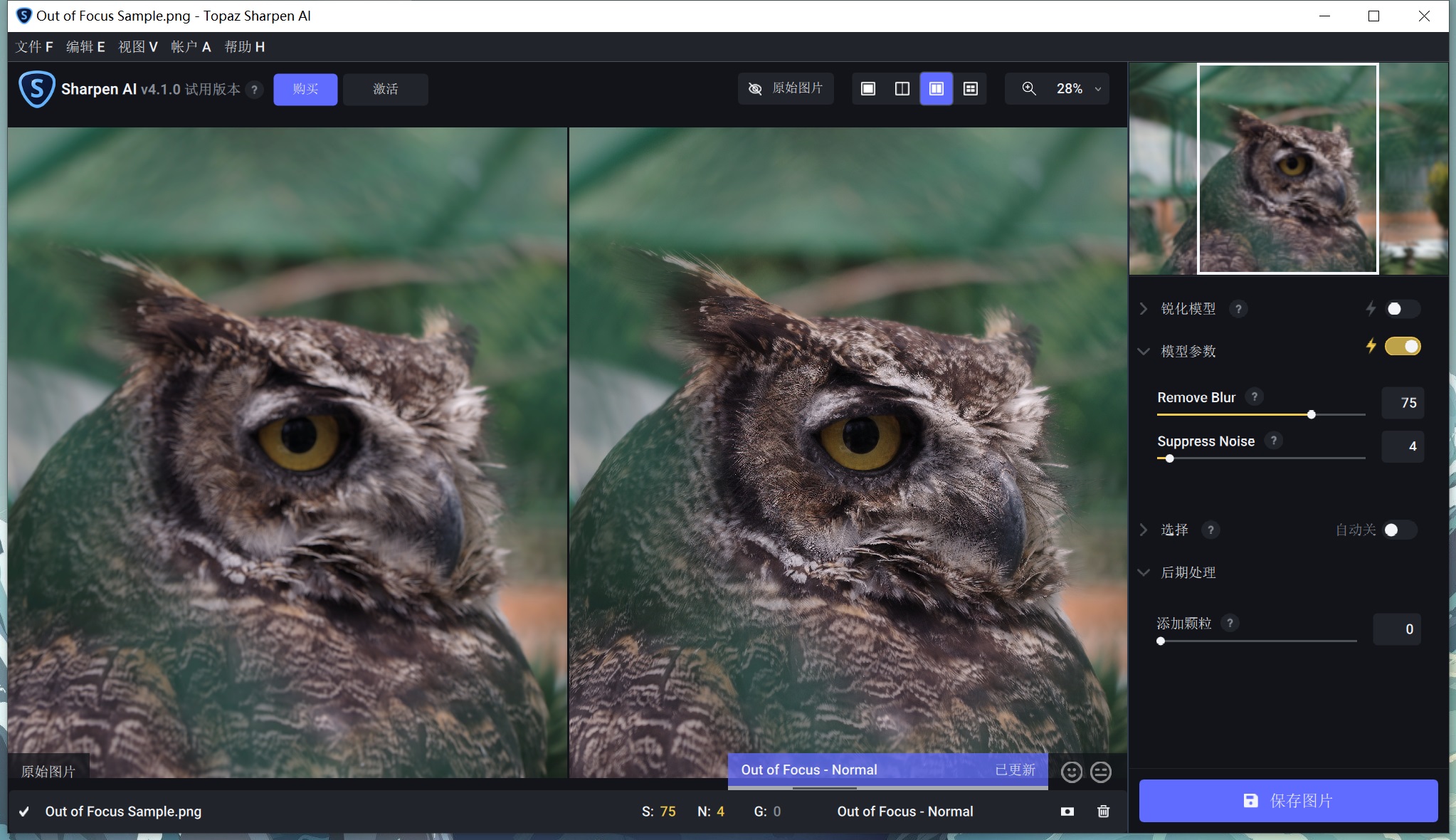Click the 保存图片 button
The height and width of the screenshot is (840, 1456).
[x=1288, y=801]
